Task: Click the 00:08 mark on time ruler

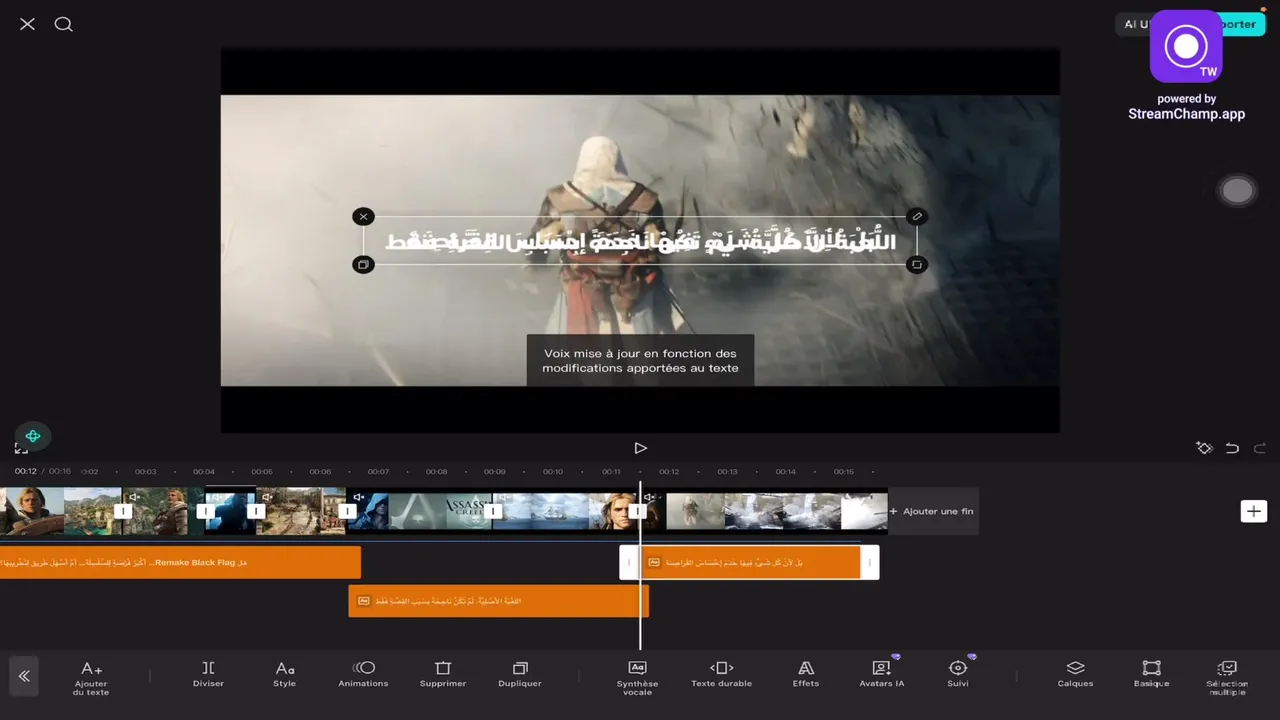Action: click(436, 471)
